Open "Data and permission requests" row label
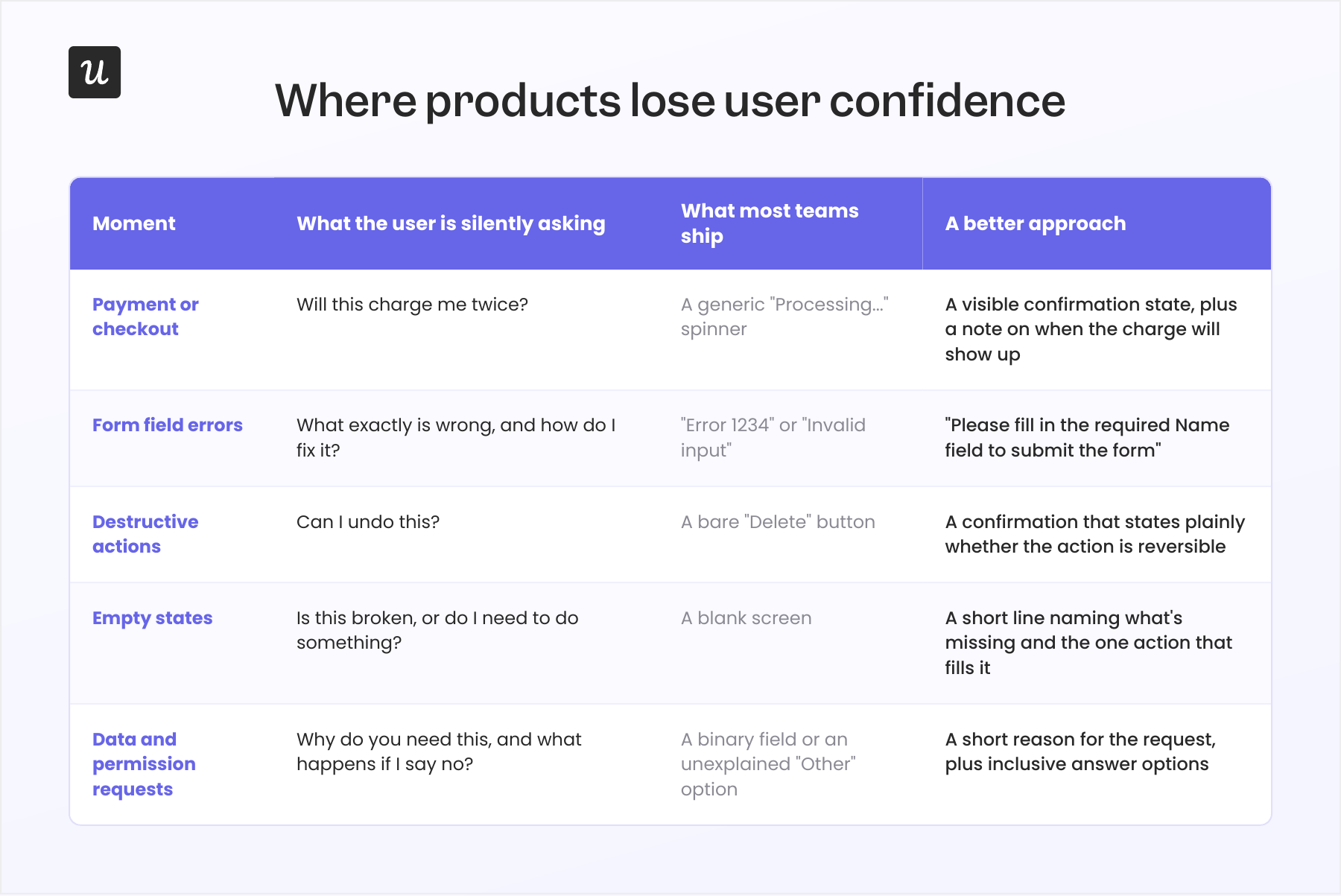 tap(144, 764)
